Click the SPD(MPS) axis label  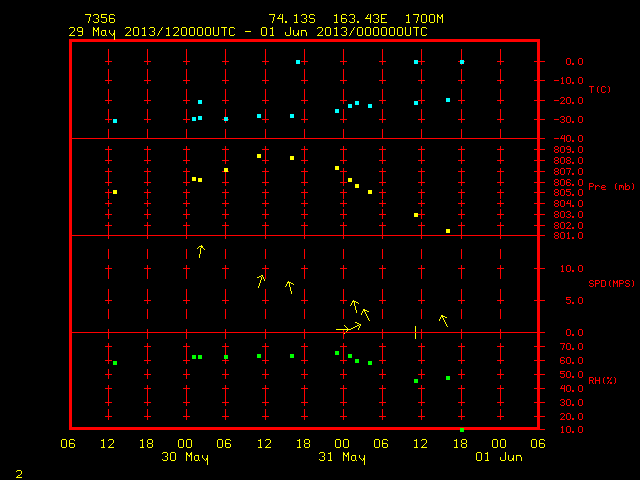pos(611,283)
